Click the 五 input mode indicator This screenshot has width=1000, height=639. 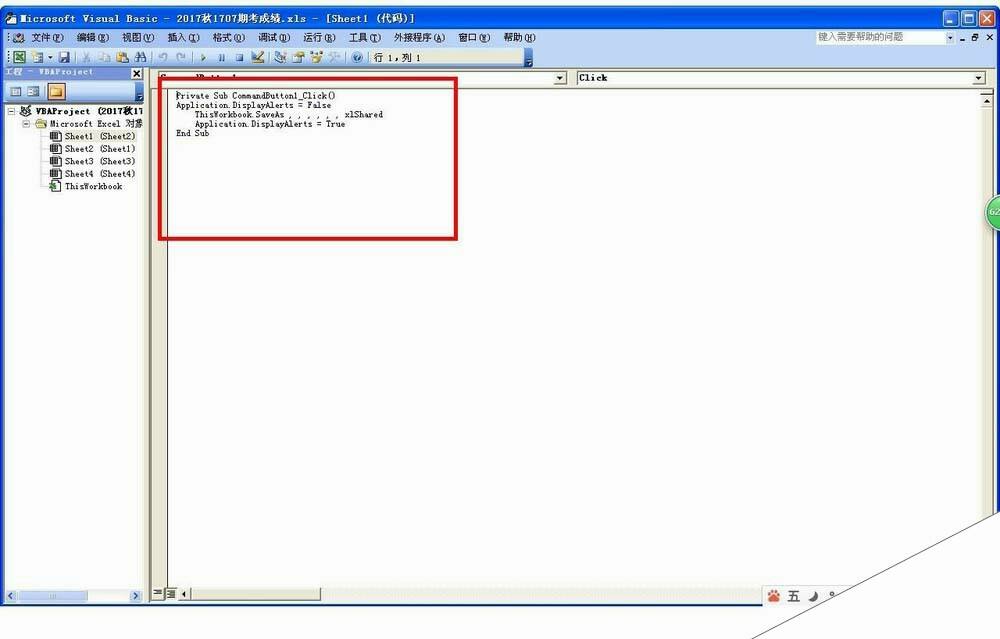tap(793, 596)
